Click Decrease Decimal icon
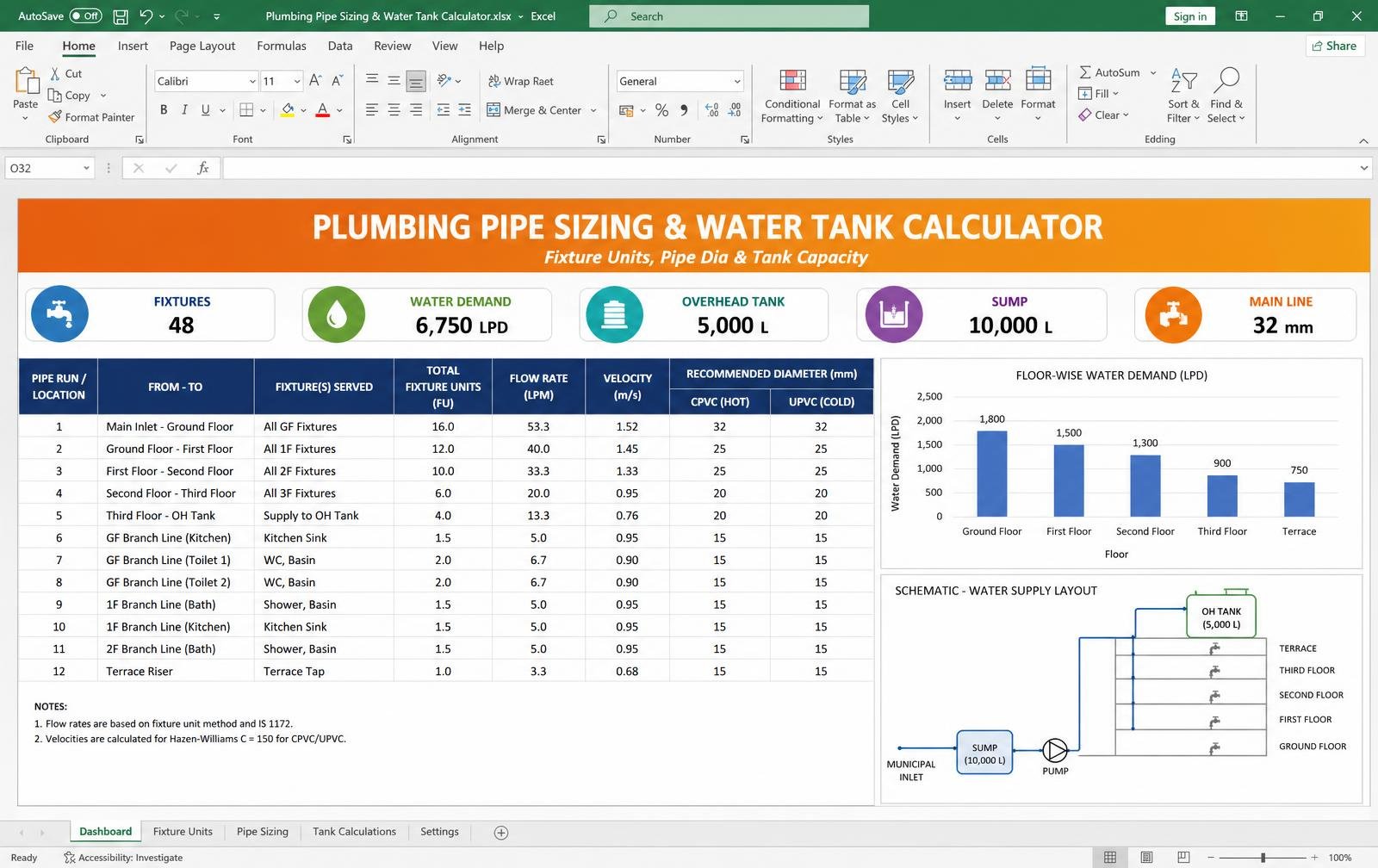This screenshot has width=1378, height=868. (735, 109)
